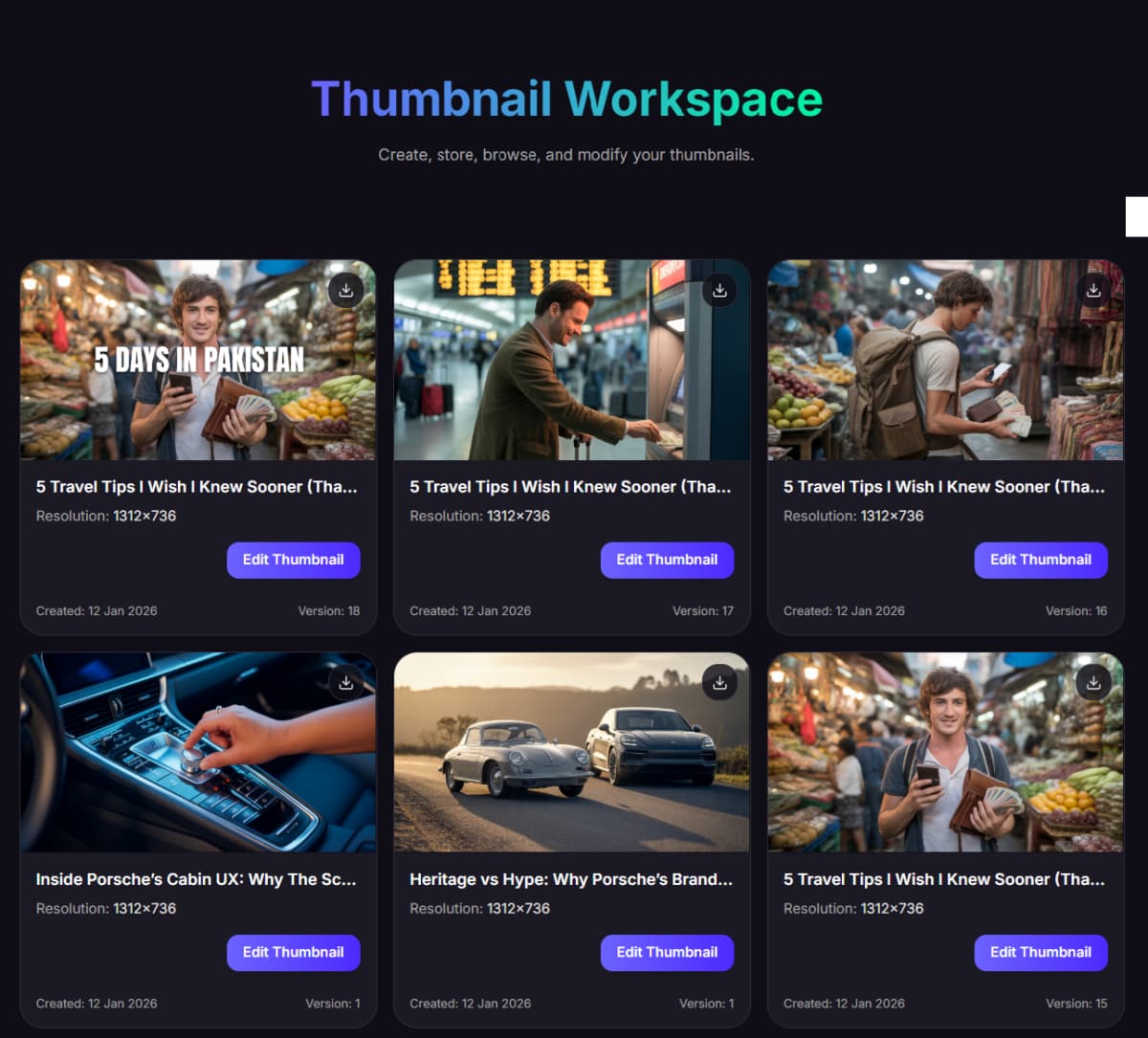This screenshot has height=1038, width=1148.
Task: Download the Version 15 travel tips thumbnail
Action: [1093, 682]
